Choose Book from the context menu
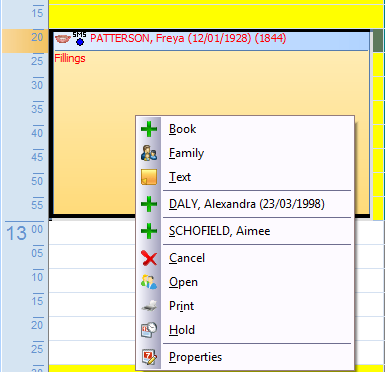 [x=245, y=129]
